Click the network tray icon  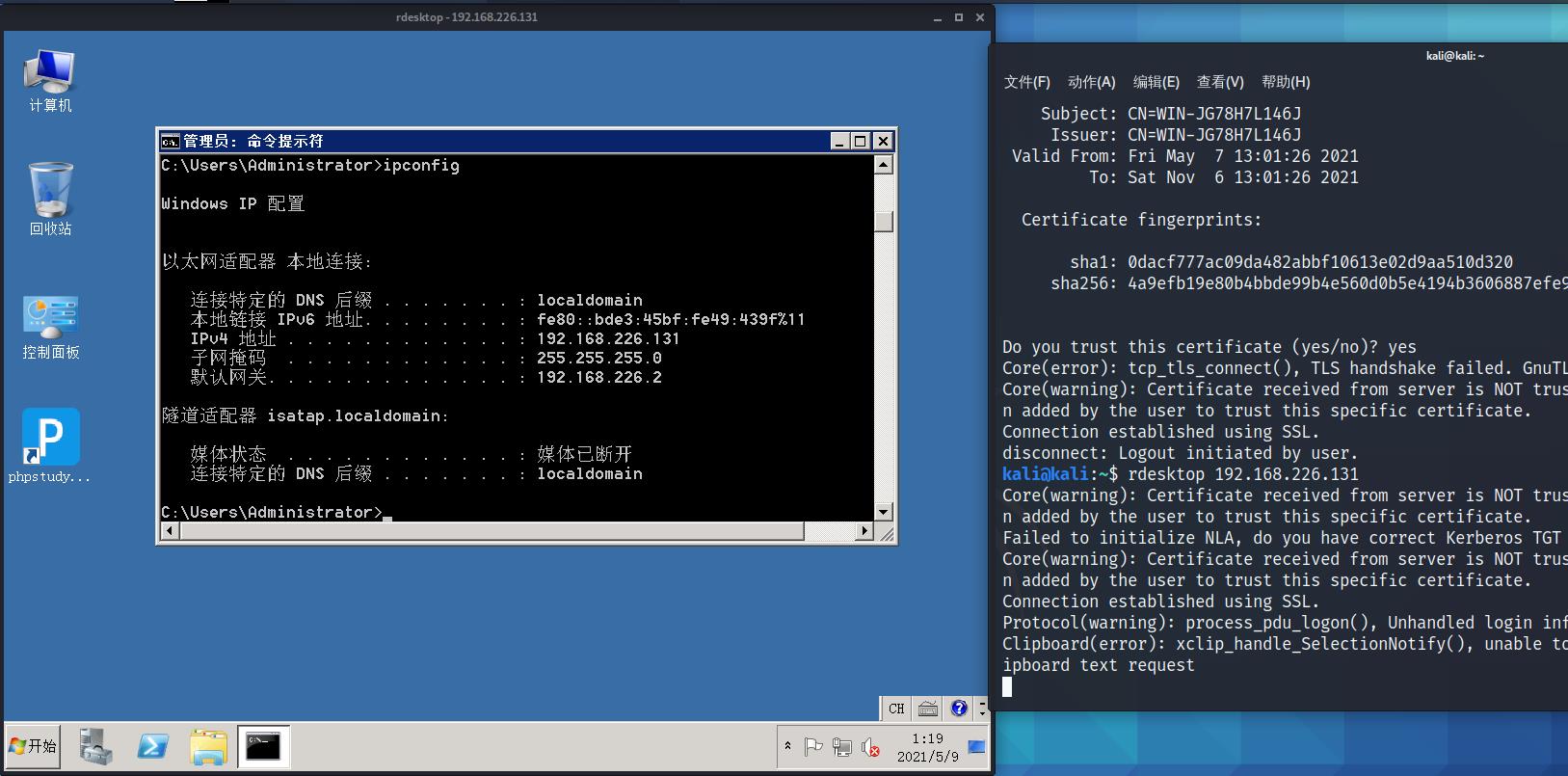(x=842, y=746)
